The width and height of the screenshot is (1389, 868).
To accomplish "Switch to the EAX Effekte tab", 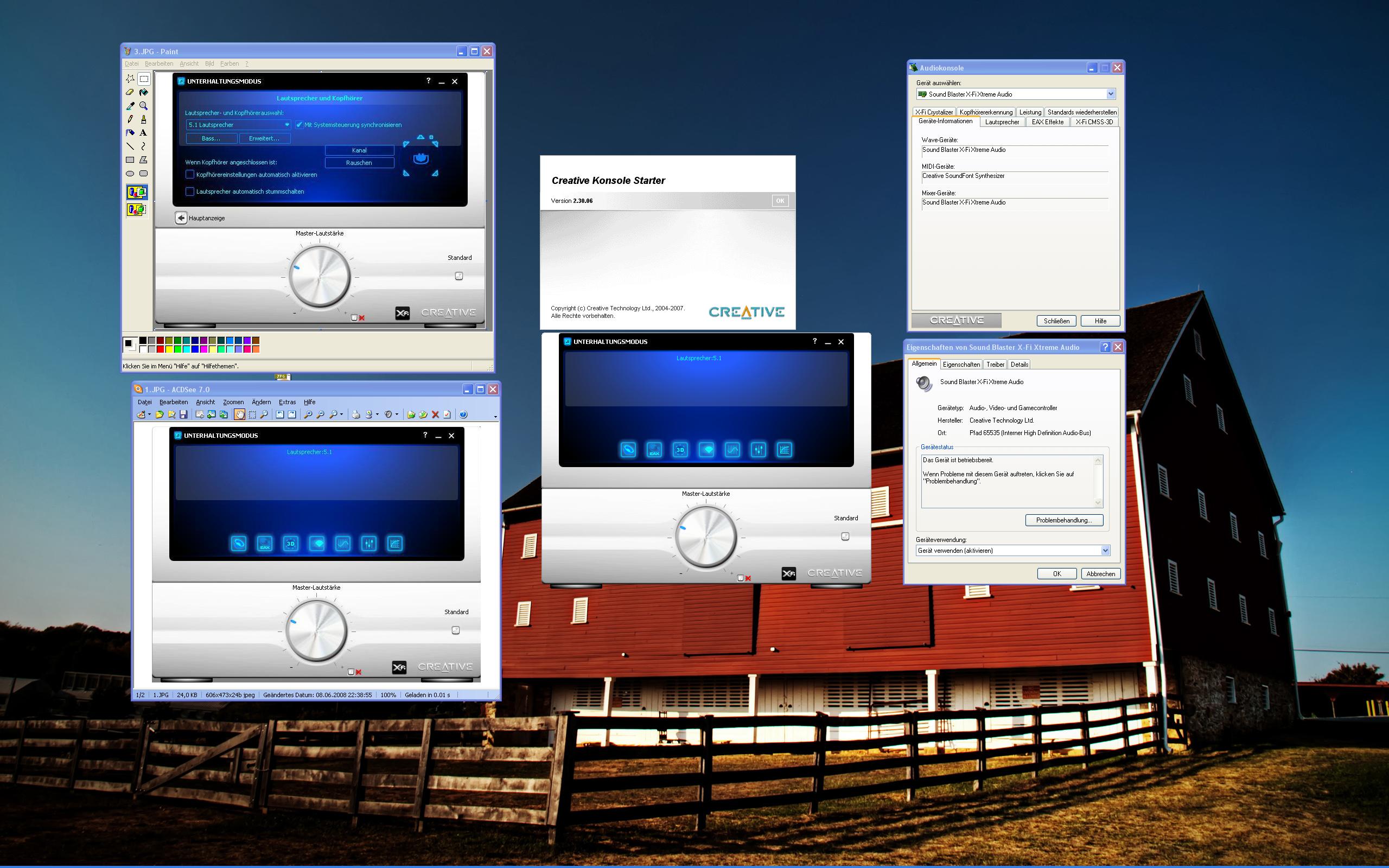I will [1047, 122].
